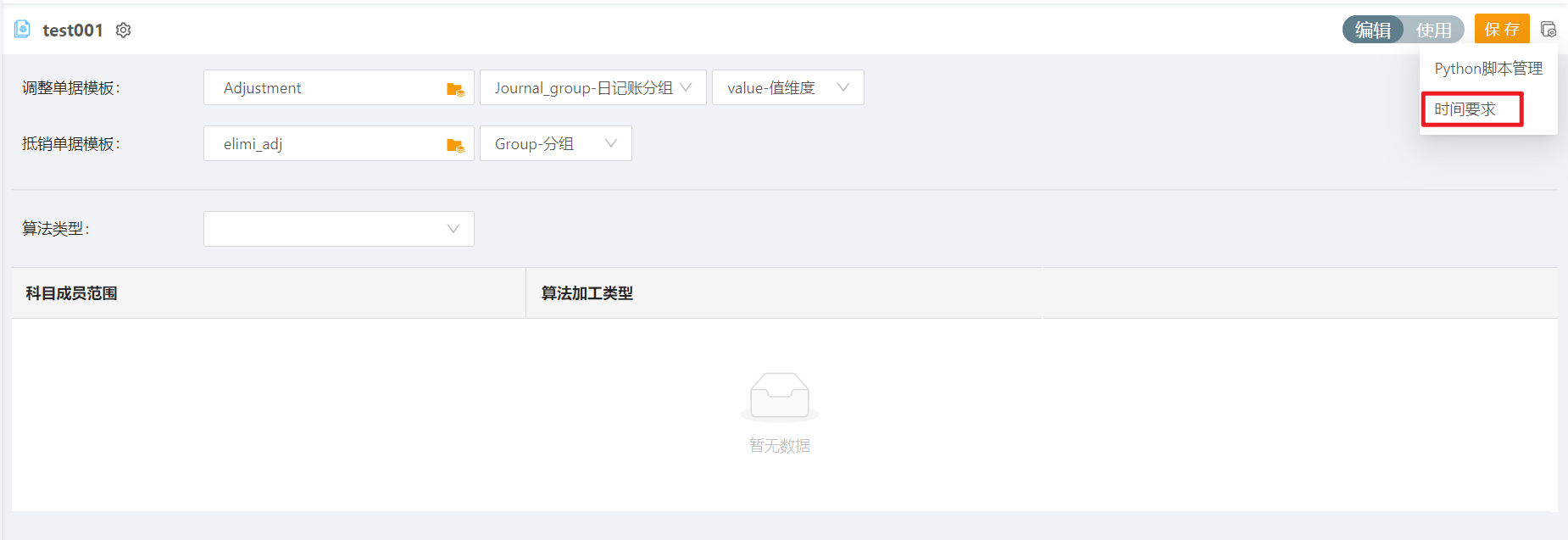Expand the Journal_group-日记账分组 dropdown
This screenshot has width=1568, height=540.
pyautogui.click(x=593, y=87)
